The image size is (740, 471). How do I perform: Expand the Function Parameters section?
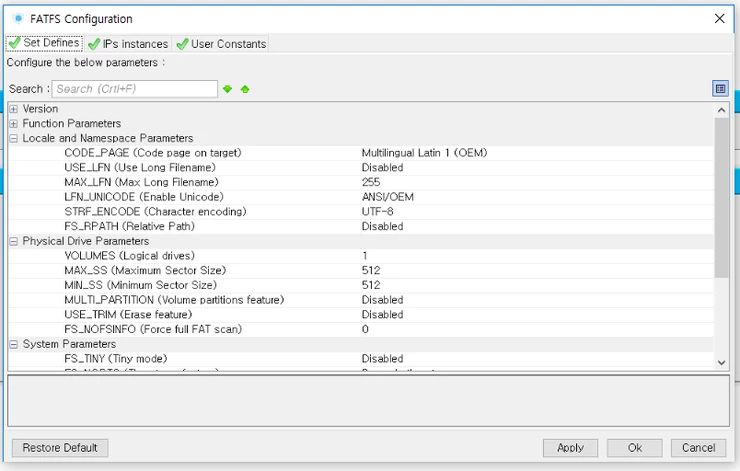pos(14,124)
